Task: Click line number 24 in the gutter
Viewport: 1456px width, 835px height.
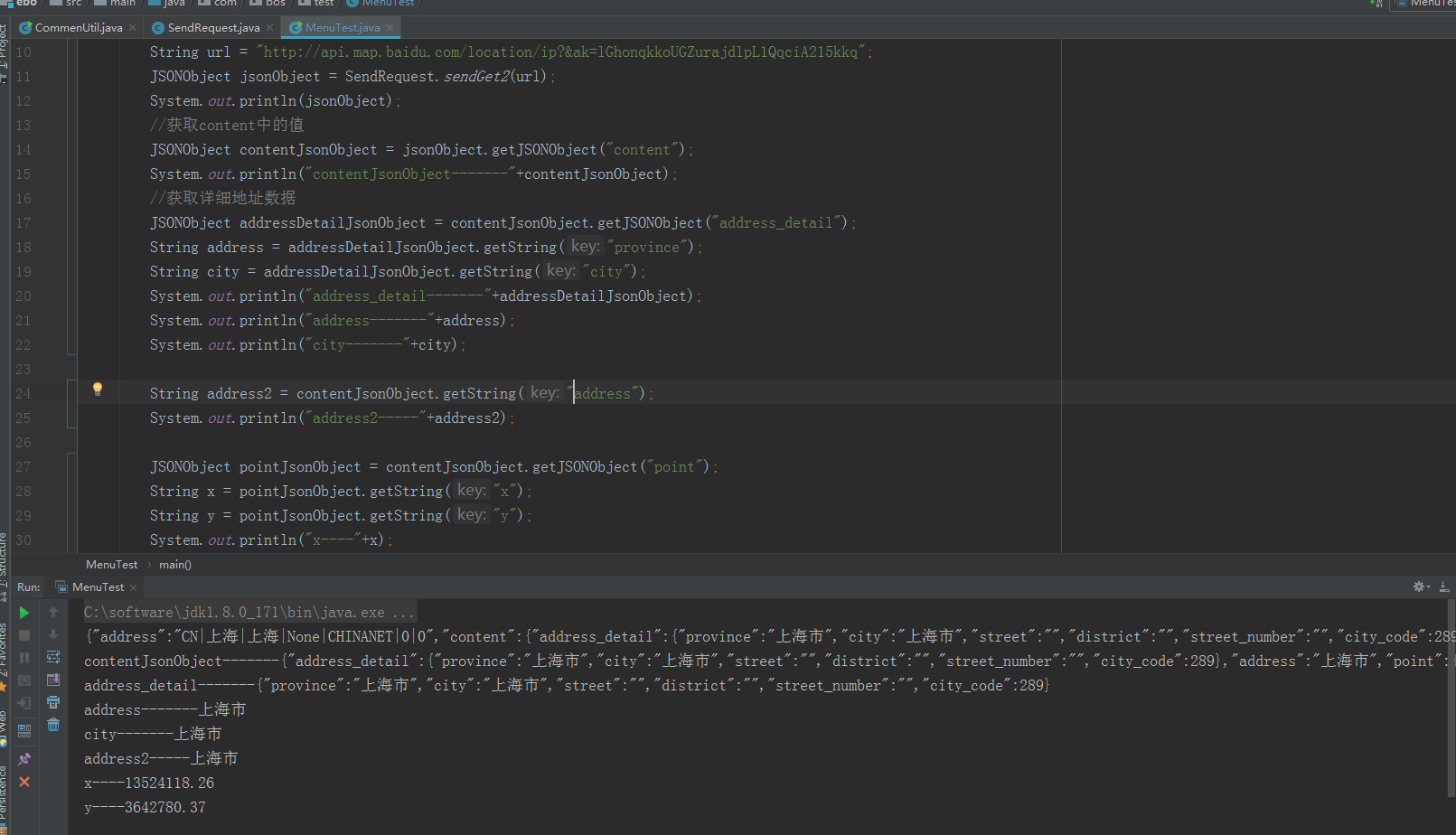Action: [23, 394]
